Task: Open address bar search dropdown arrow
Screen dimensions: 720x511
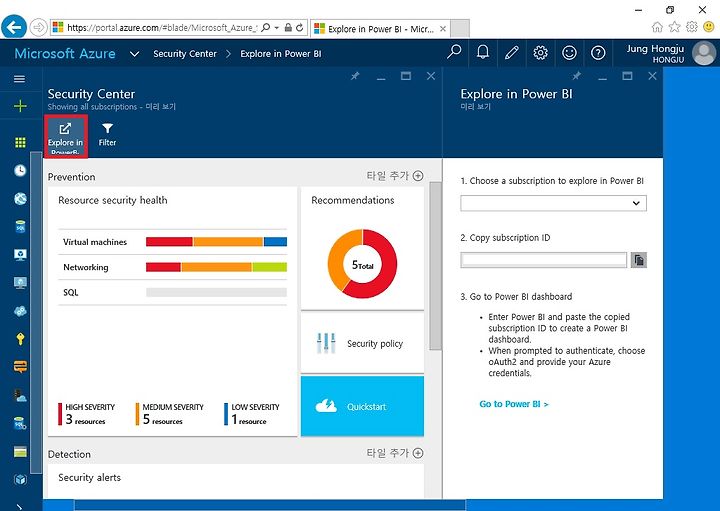Action: click(x=277, y=28)
